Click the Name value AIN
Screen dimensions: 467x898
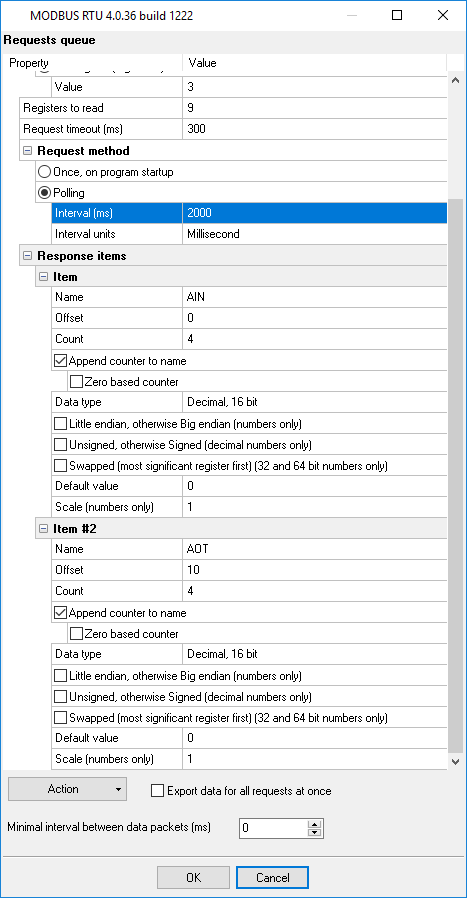coord(315,297)
